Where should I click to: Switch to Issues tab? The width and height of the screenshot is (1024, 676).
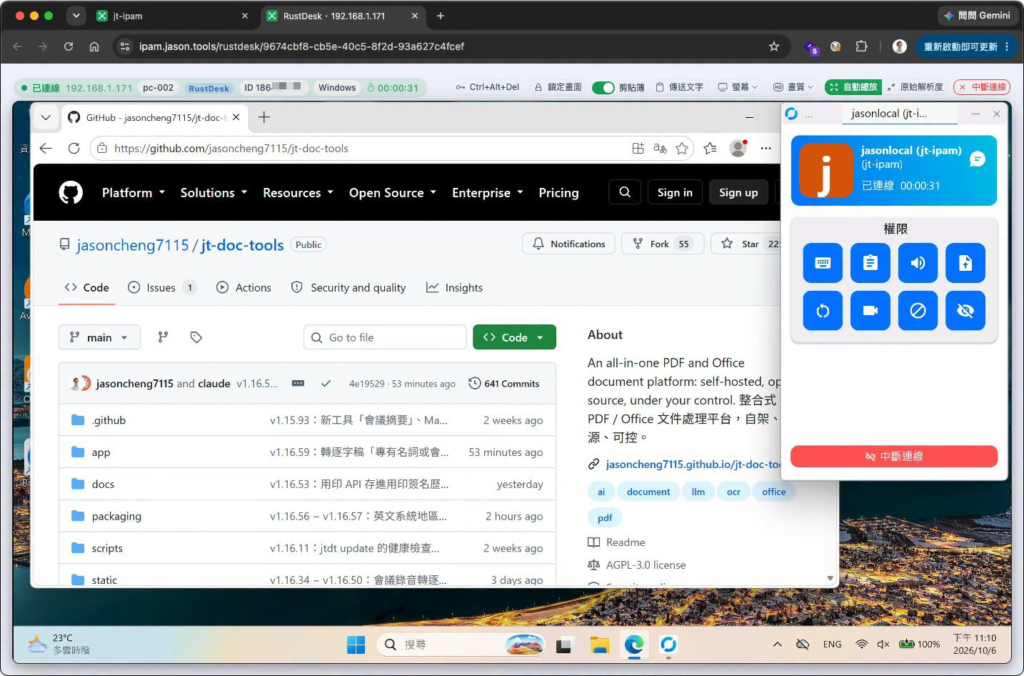[161, 287]
